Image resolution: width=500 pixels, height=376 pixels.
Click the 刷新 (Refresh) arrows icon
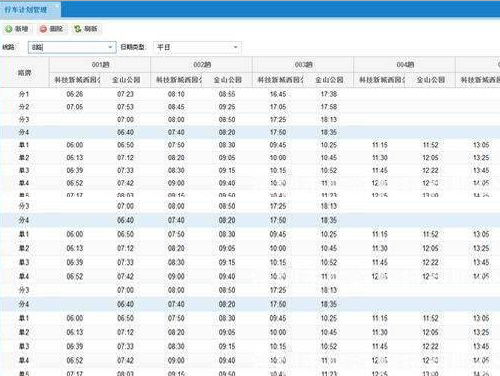[78, 29]
